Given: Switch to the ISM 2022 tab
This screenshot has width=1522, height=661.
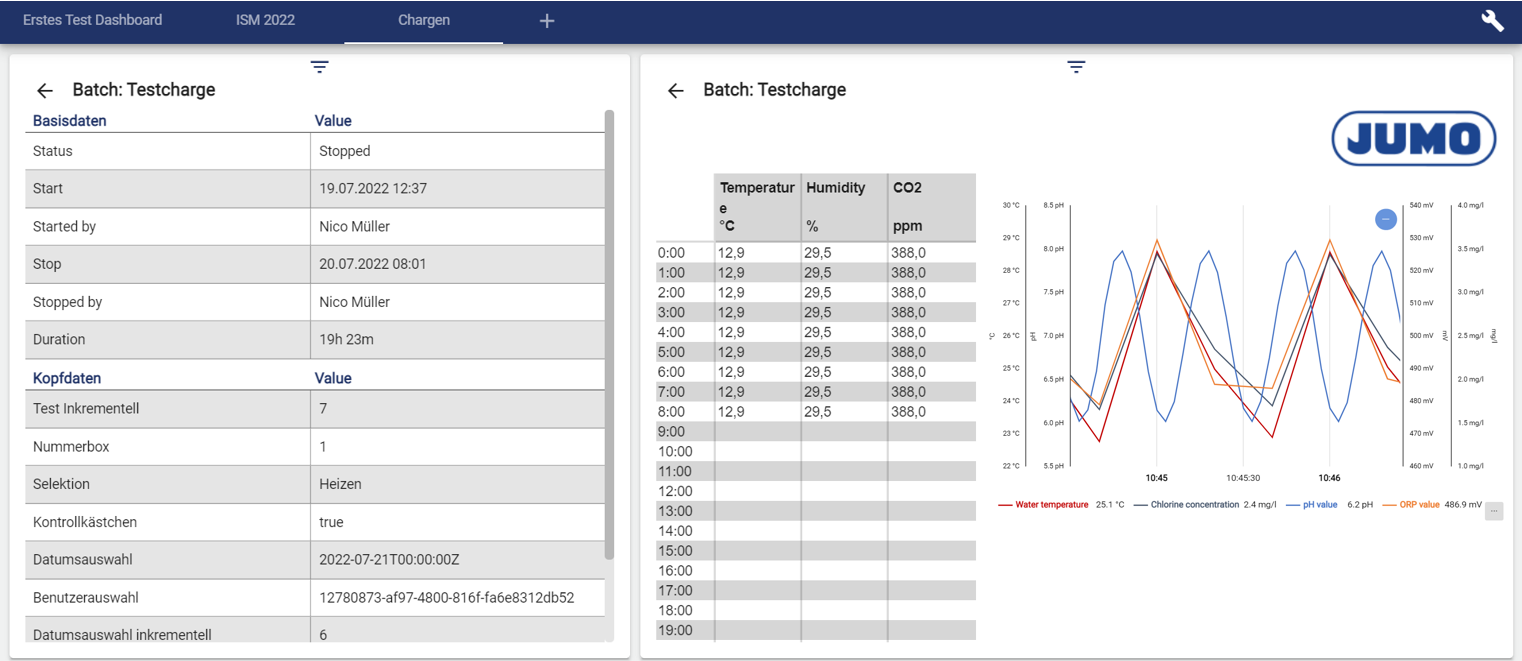Looking at the screenshot, I should coord(265,20).
